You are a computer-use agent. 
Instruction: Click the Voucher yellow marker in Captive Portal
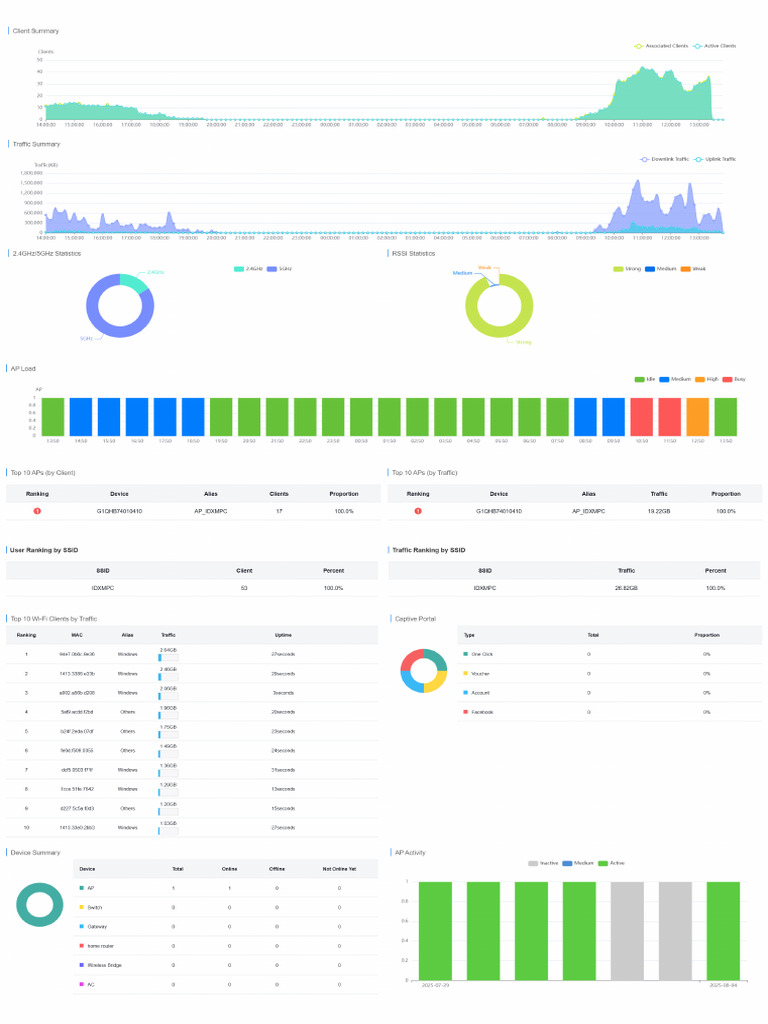(466, 673)
